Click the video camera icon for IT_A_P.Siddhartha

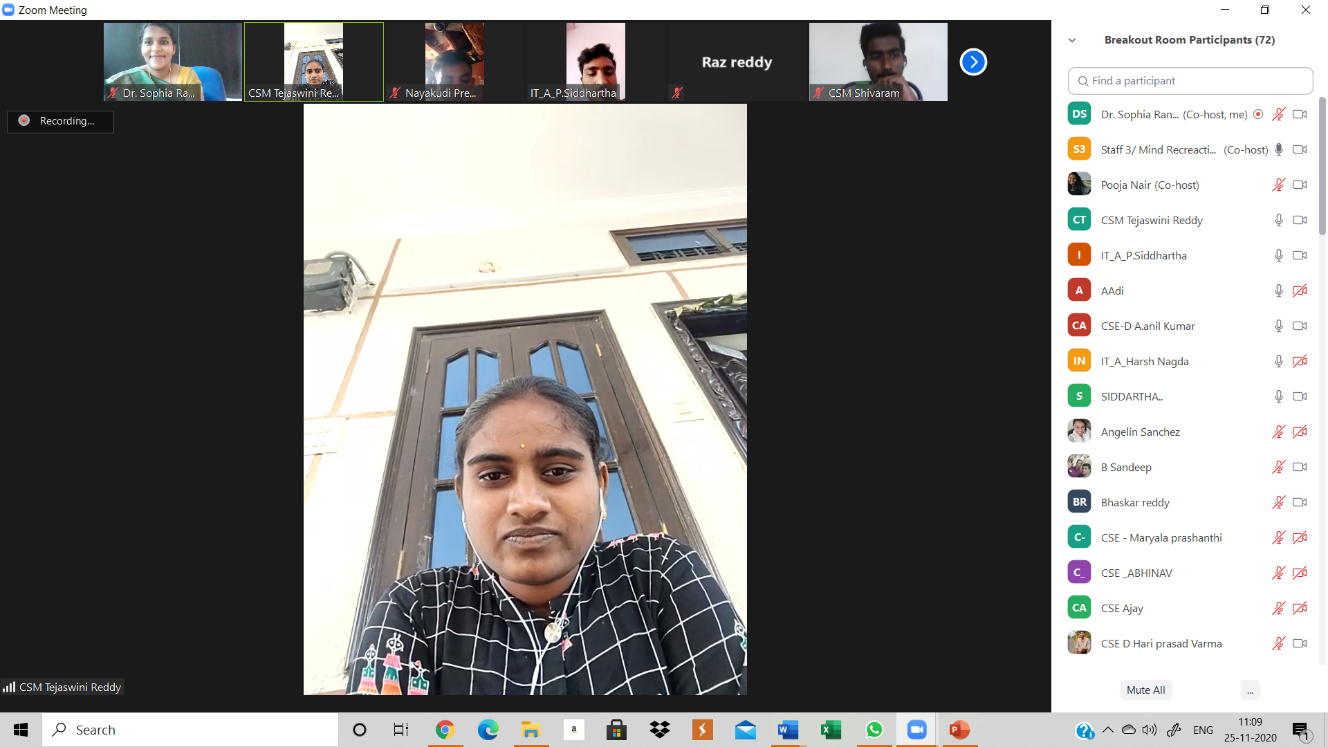click(1300, 256)
